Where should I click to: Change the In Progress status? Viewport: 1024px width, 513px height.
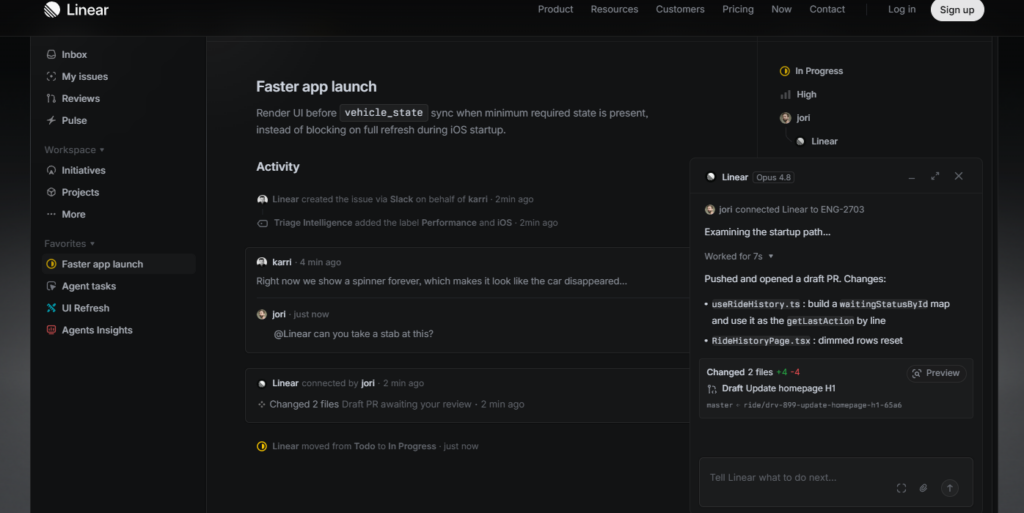811,71
